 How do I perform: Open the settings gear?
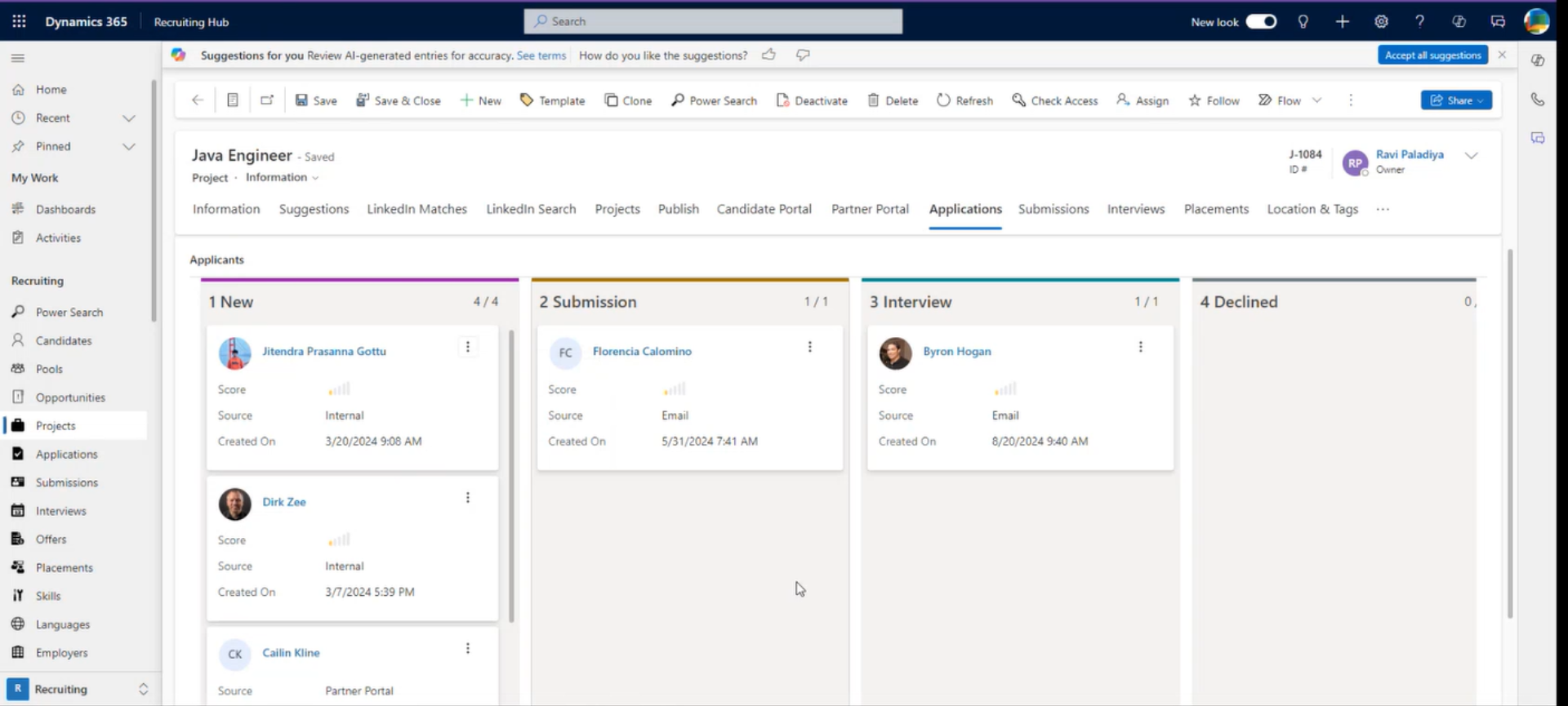pyautogui.click(x=1381, y=21)
